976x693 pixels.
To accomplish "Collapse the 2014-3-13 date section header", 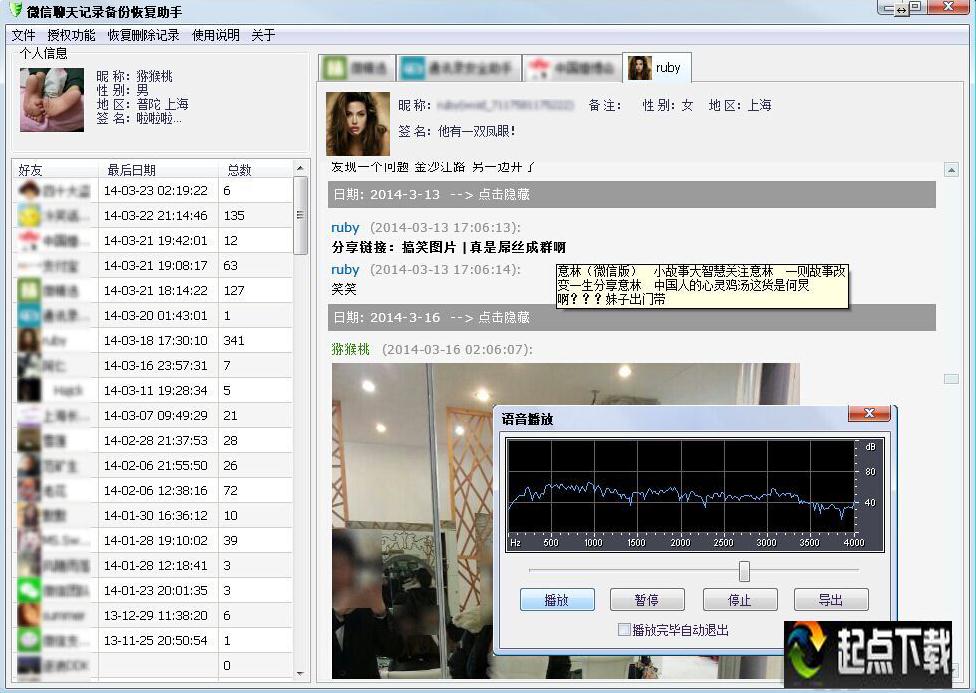I will coord(631,194).
